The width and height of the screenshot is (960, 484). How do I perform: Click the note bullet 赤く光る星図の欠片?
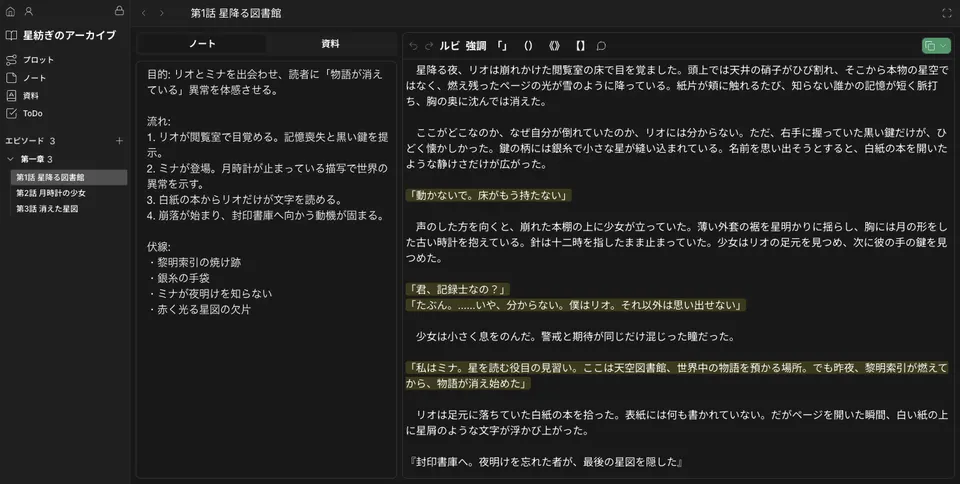pos(200,309)
